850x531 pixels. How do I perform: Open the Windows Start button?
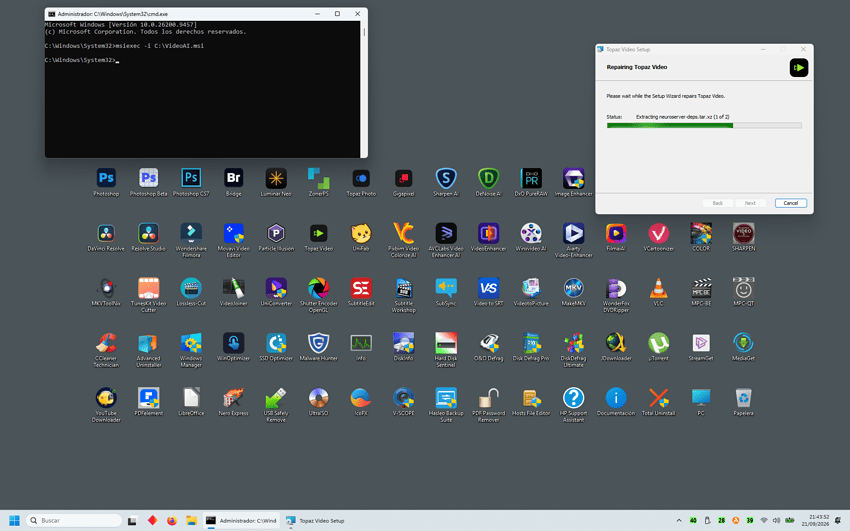(14, 521)
